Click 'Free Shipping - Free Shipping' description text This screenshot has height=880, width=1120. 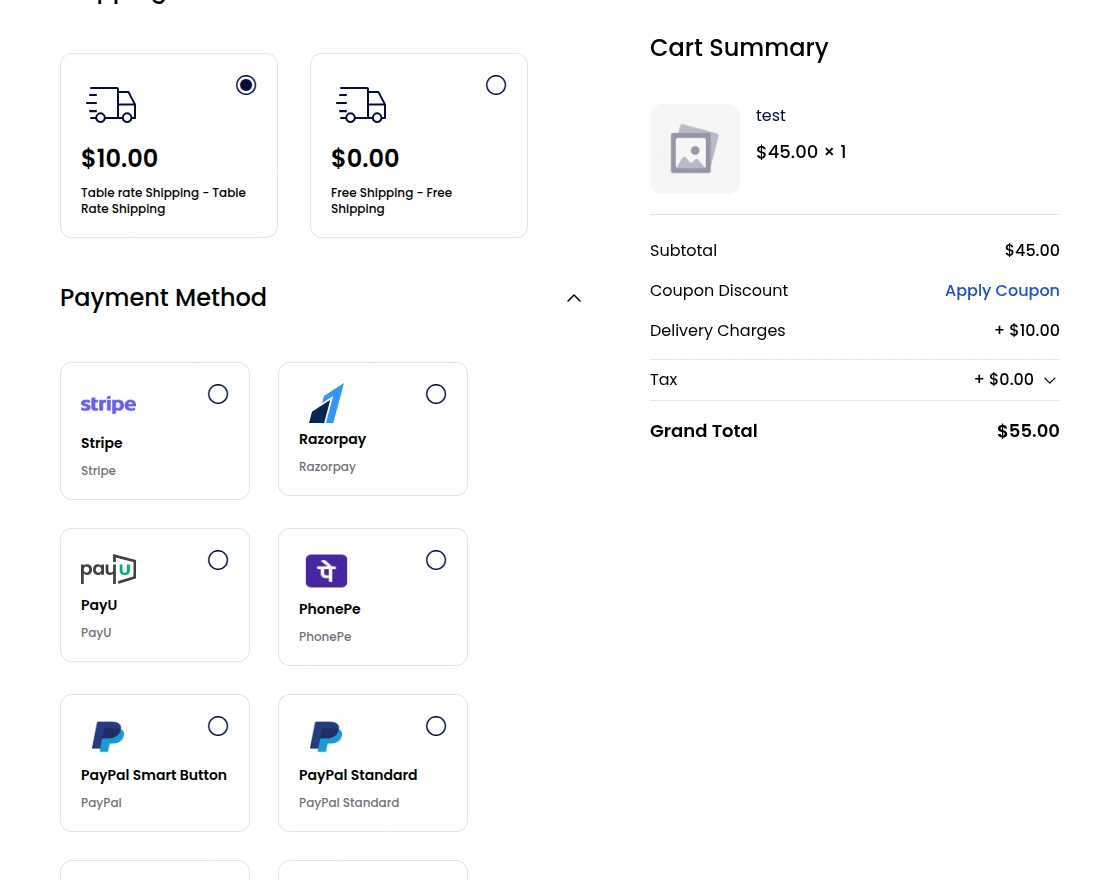[391, 201]
